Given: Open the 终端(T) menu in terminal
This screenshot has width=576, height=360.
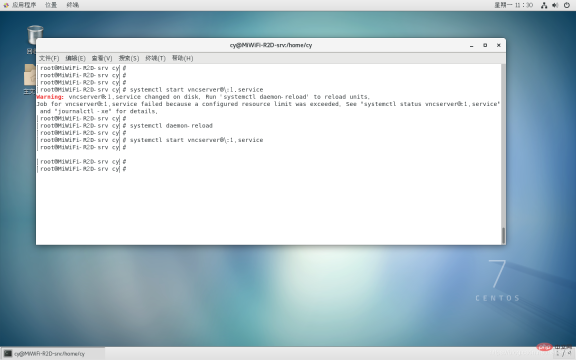Looking at the screenshot, I should click(155, 58).
